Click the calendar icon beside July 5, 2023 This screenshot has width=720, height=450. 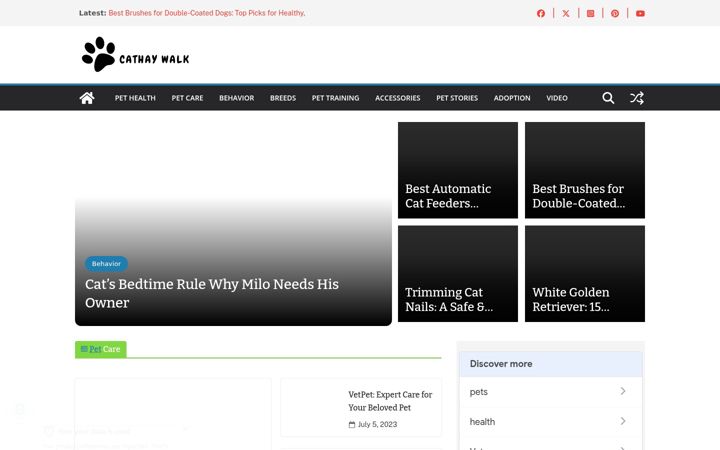[352, 425]
